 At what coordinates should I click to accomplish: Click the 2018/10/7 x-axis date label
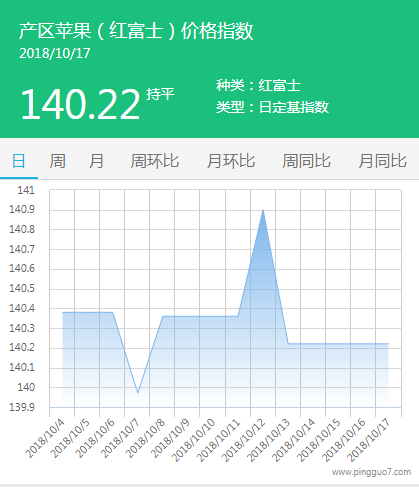[x=120, y=439]
